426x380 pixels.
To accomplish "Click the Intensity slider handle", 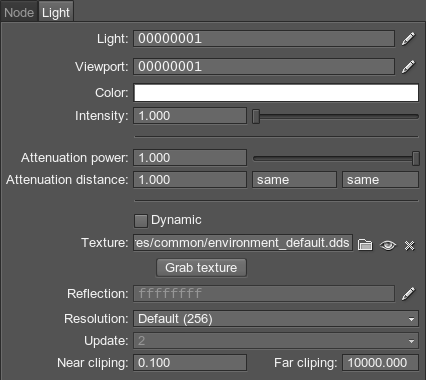I will click(256, 116).
